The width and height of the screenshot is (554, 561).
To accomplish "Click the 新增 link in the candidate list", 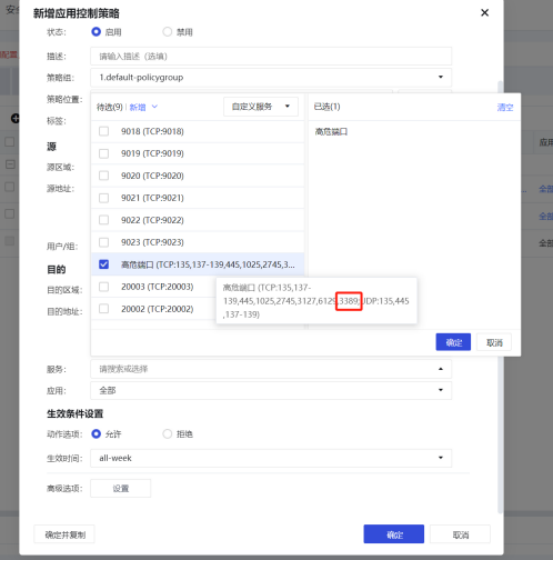I will click(x=137, y=107).
